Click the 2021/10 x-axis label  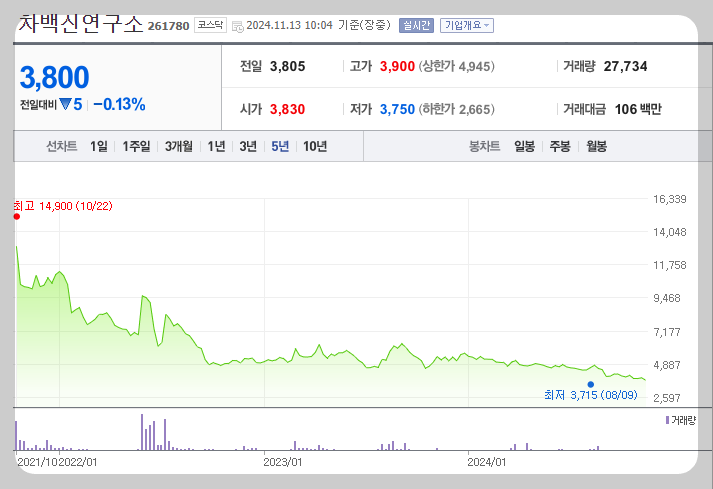click(36, 462)
